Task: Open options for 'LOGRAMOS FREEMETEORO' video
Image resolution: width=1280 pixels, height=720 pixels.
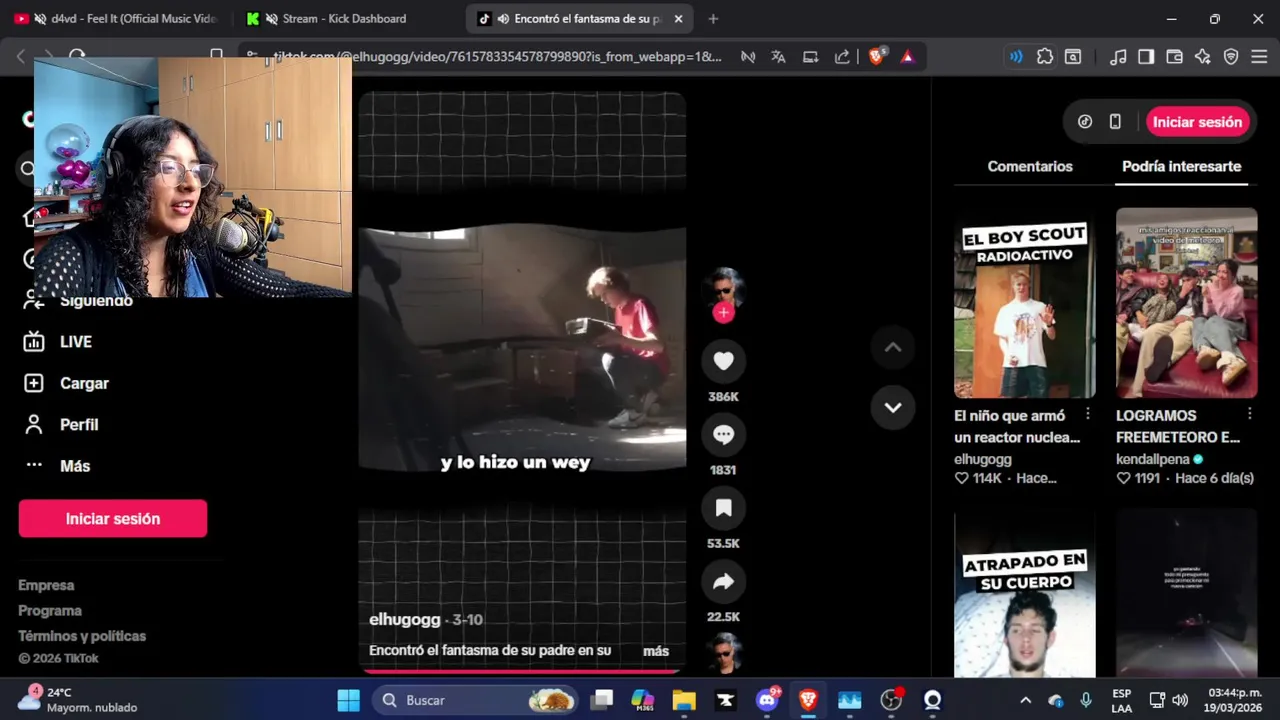Action: (x=1250, y=414)
